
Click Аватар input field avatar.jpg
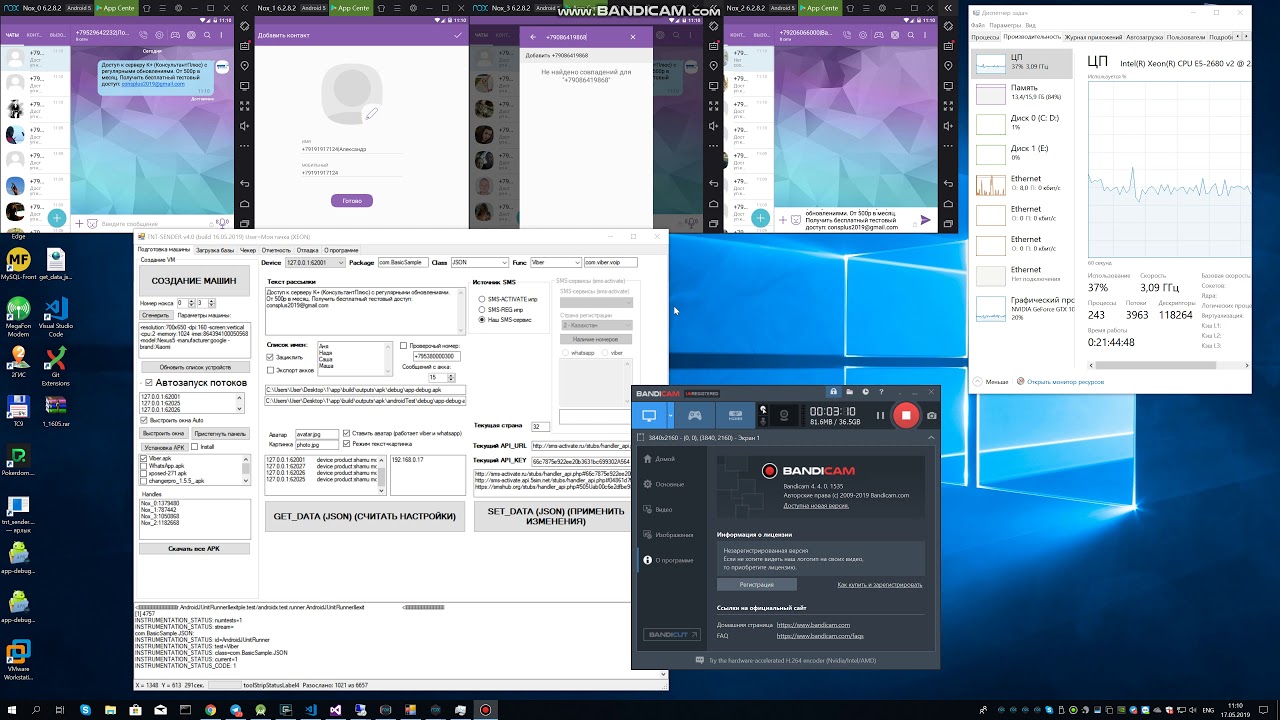[x=316, y=434]
